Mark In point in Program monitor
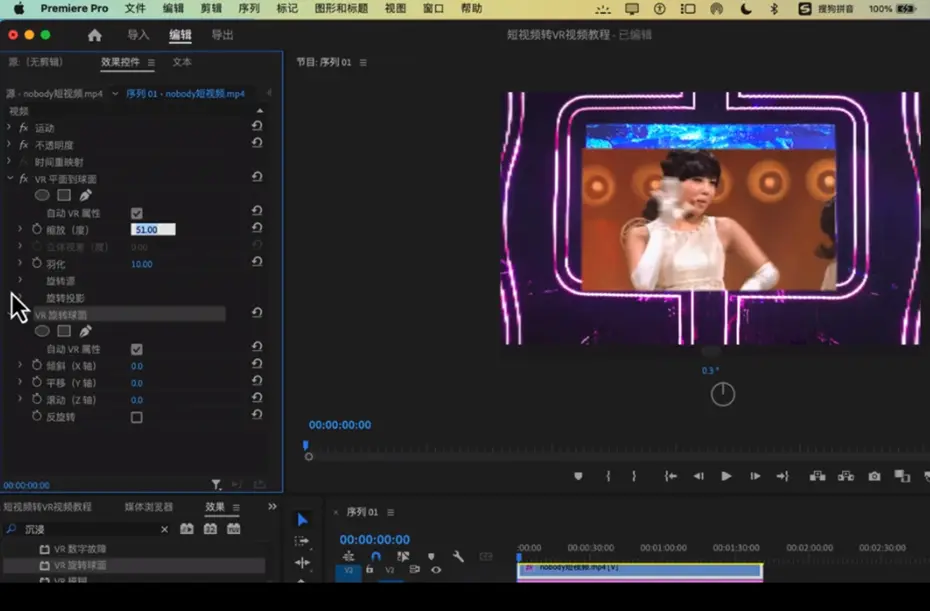This screenshot has height=611, width=930. (608, 476)
